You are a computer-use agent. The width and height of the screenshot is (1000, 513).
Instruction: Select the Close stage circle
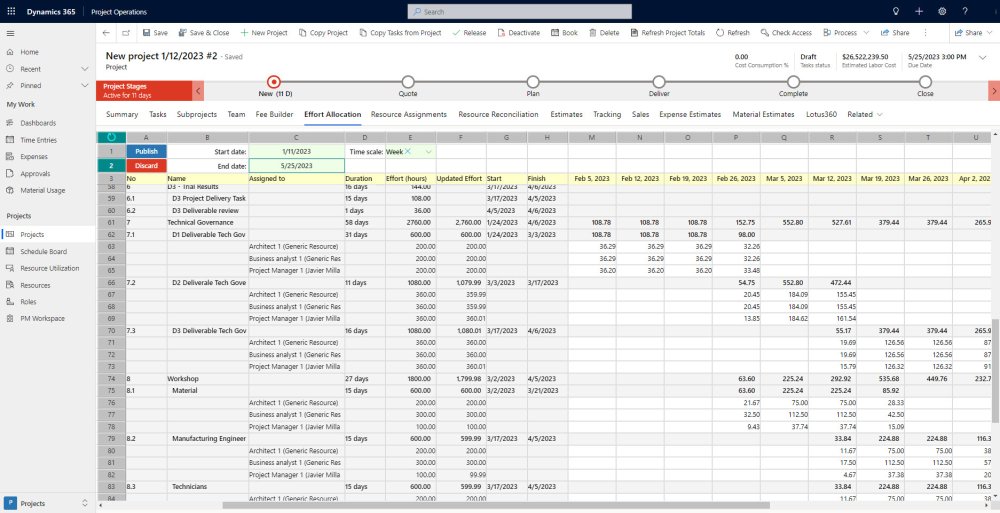pos(925,82)
